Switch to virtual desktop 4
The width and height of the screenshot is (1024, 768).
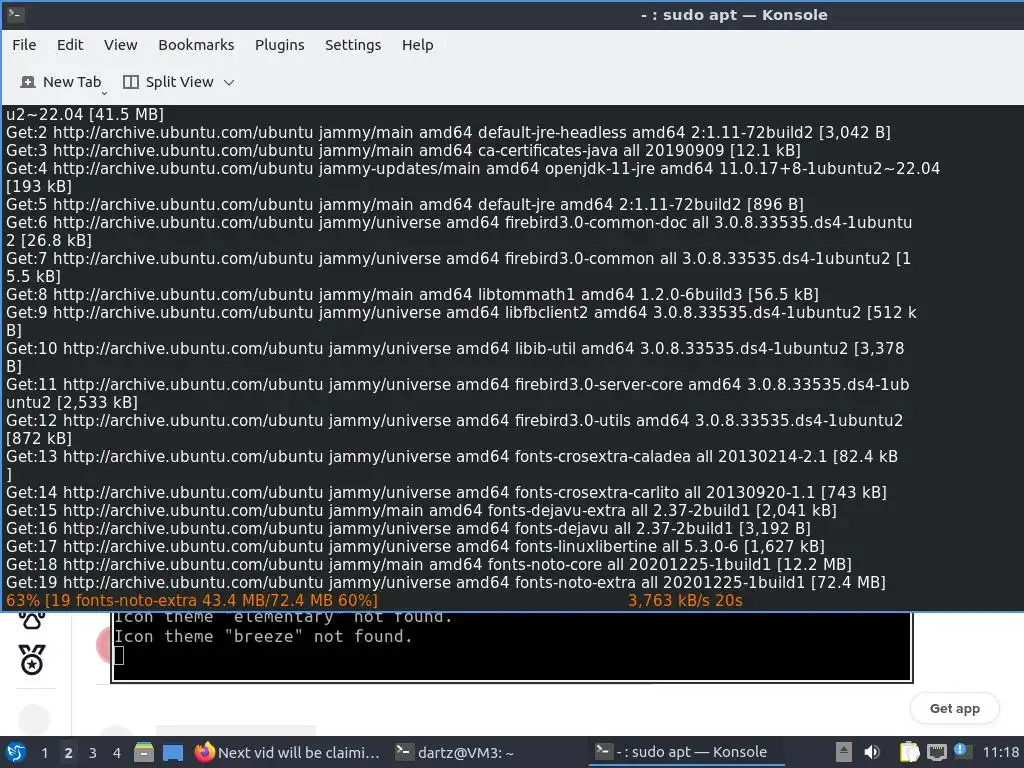(116, 753)
